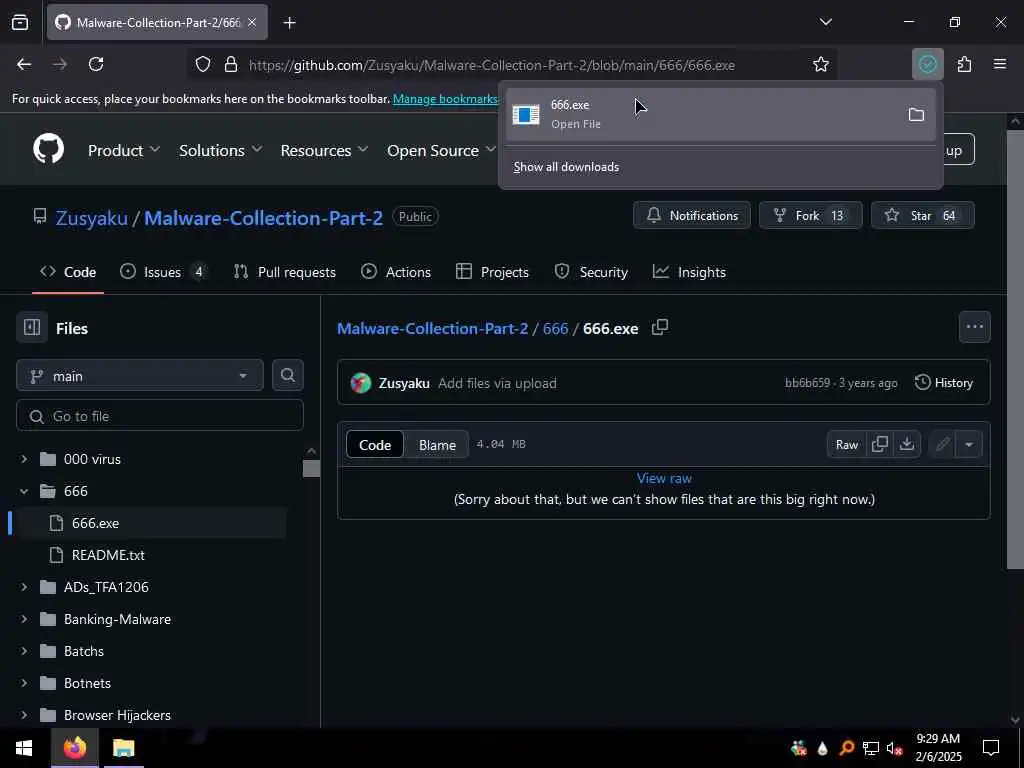Expand the Product navigation menu
The image size is (1024, 768).
(123, 150)
